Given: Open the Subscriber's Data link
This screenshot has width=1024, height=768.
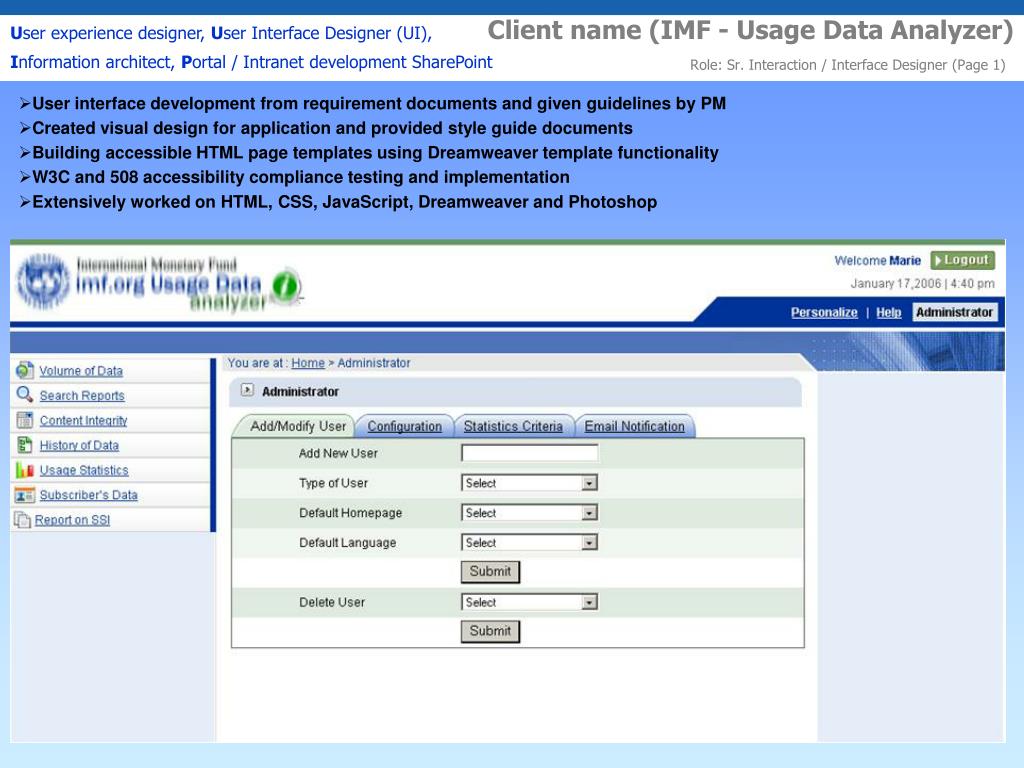Looking at the screenshot, I should [88, 495].
